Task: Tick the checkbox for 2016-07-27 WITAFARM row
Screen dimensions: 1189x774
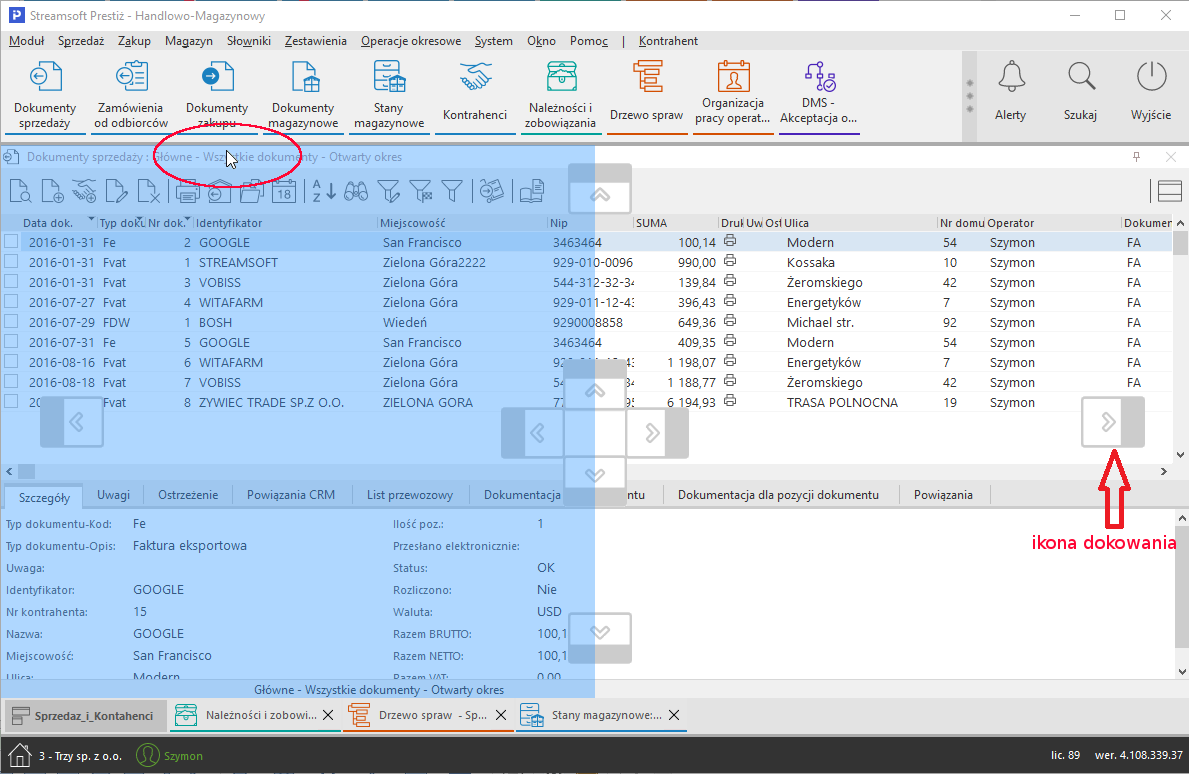Action: [x=11, y=302]
